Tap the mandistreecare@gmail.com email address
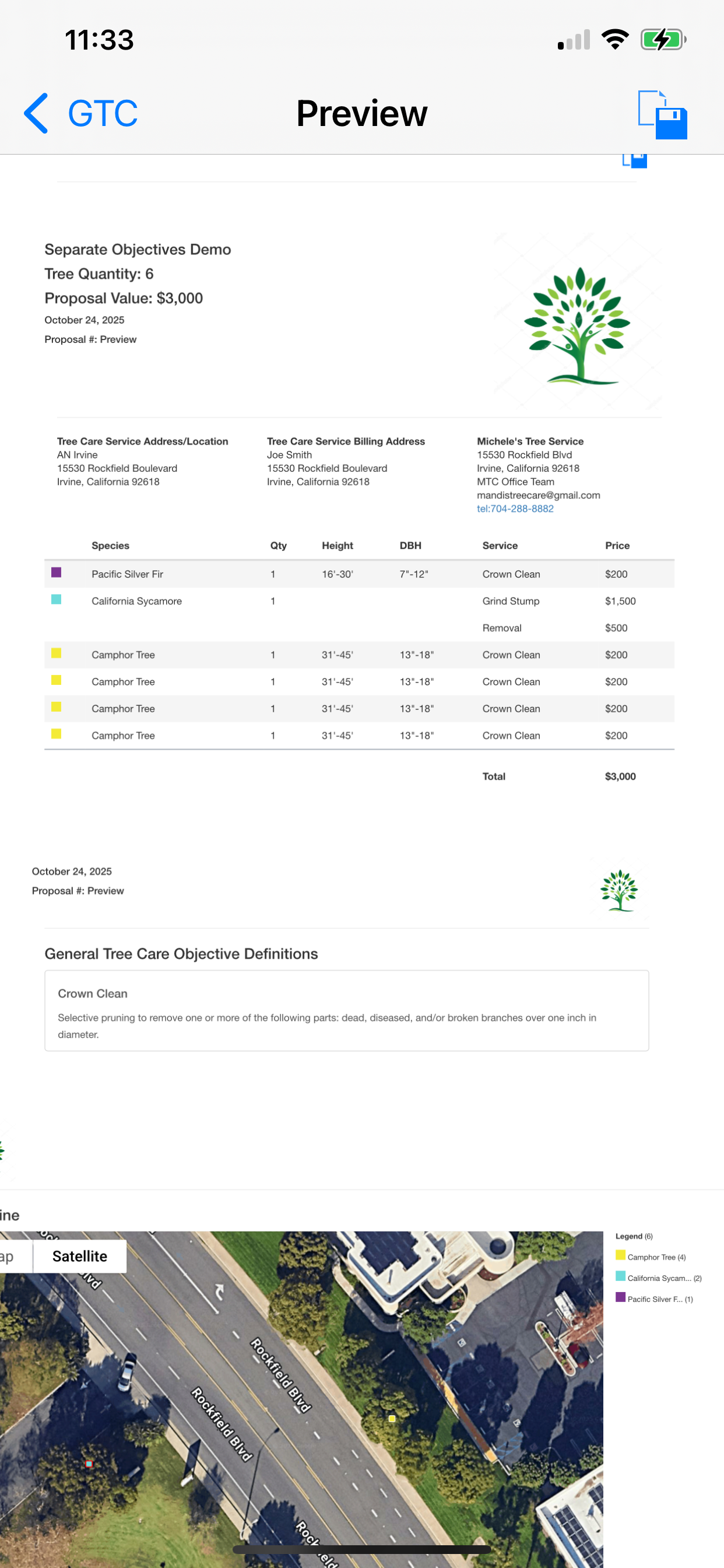The image size is (724, 1568). [x=538, y=495]
